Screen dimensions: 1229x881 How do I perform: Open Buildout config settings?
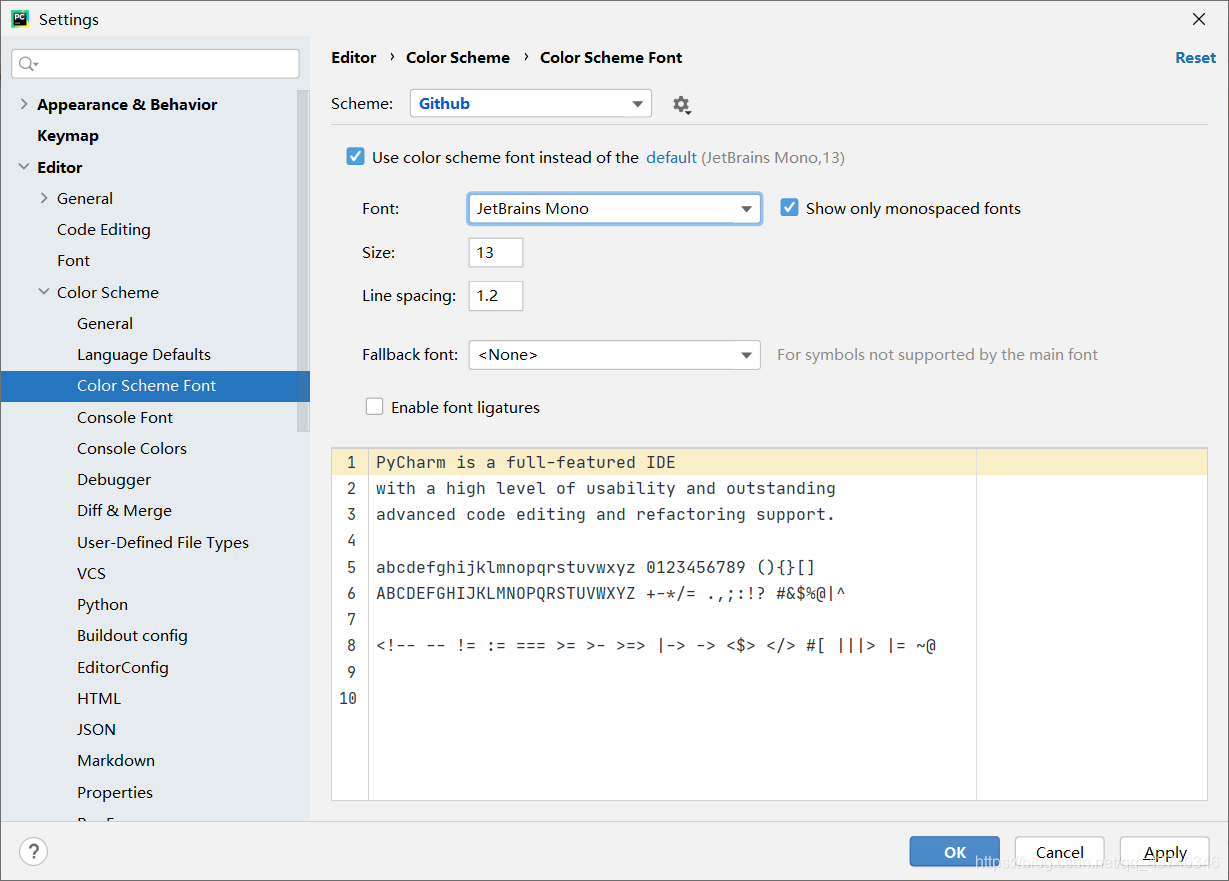pyautogui.click(x=132, y=635)
